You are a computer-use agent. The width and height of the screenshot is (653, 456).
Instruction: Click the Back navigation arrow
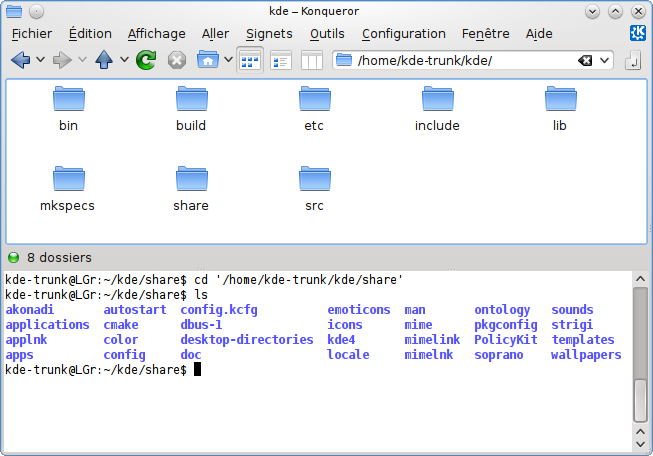coord(20,60)
